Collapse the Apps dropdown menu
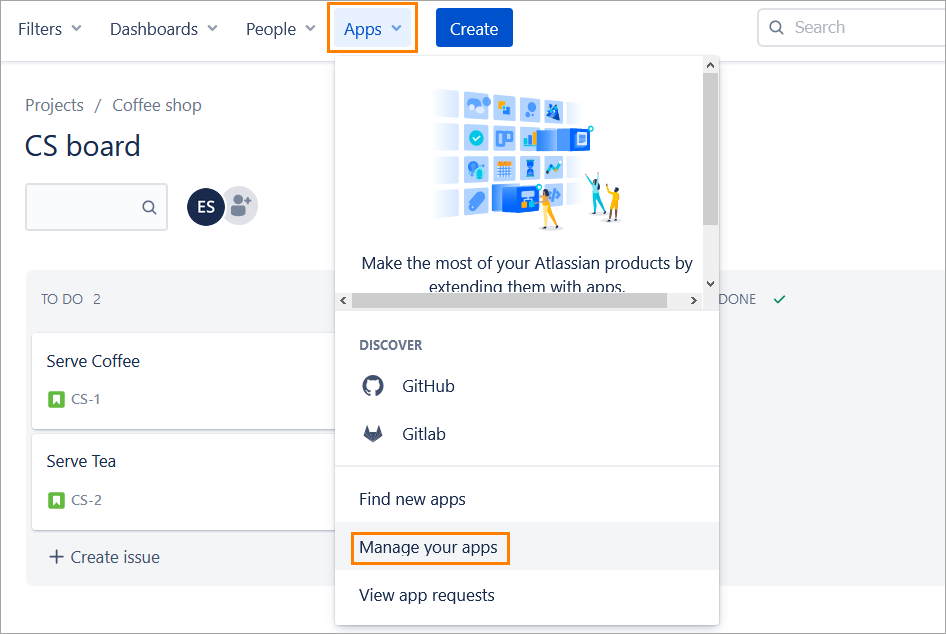The height and width of the screenshot is (634, 946). tap(372, 29)
